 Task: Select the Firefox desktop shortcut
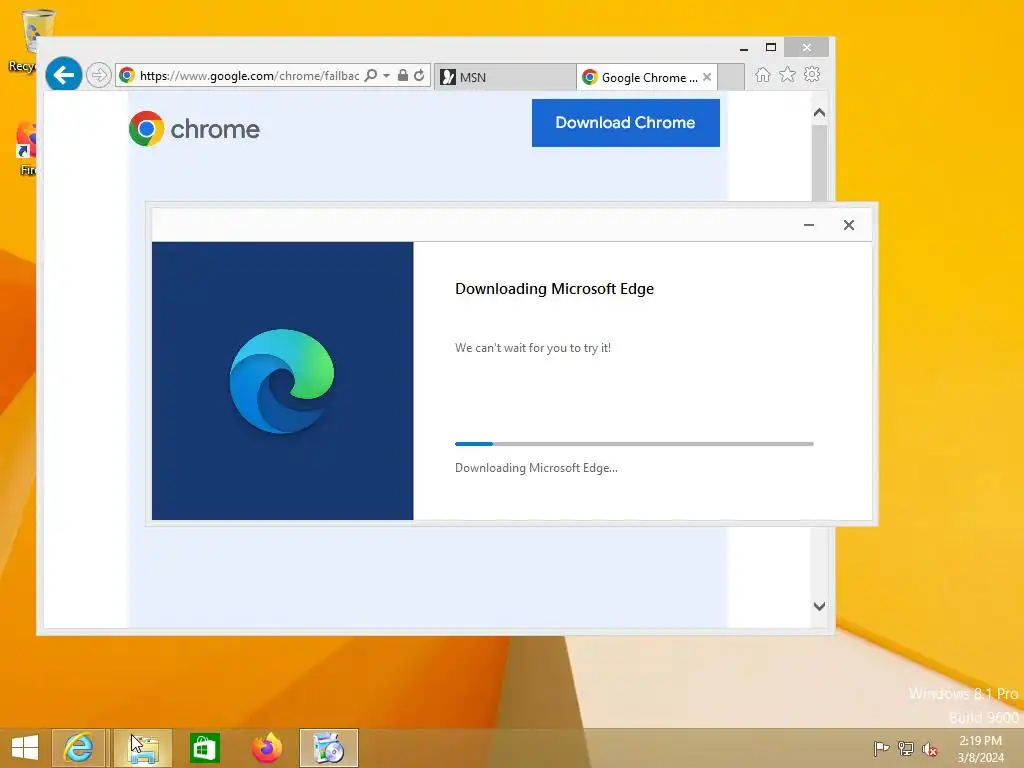(x=26, y=149)
